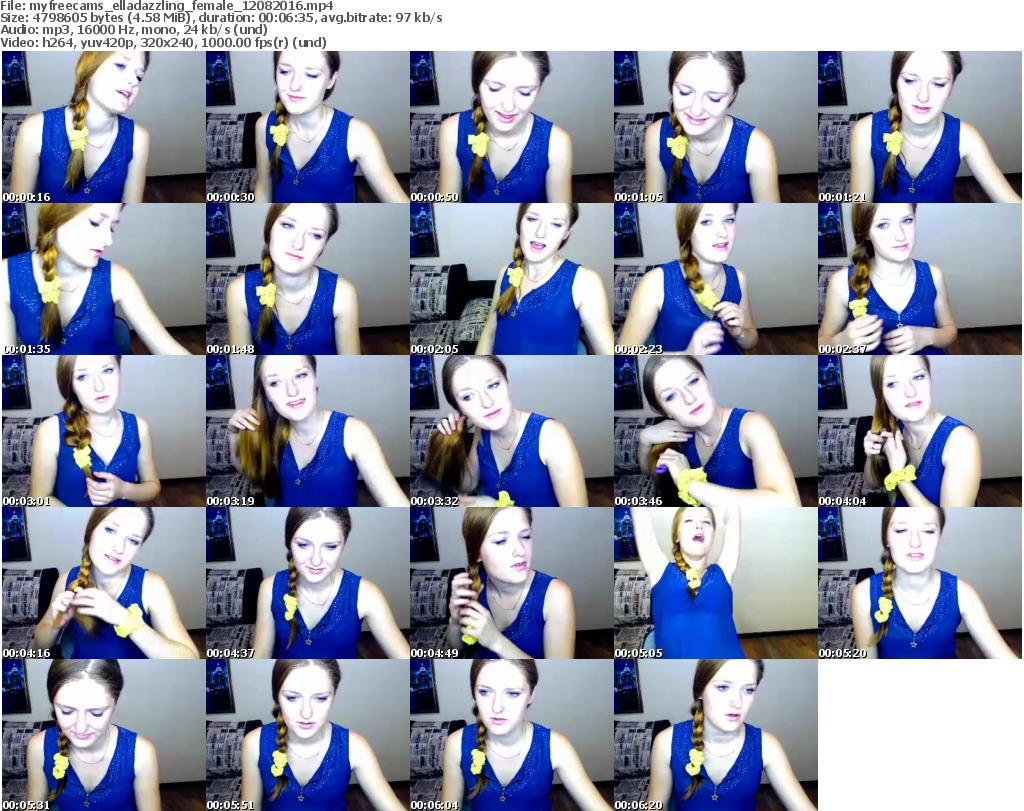Choose the frame labeled 00:04:49
This screenshot has width=1024, height=811.
(511, 583)
